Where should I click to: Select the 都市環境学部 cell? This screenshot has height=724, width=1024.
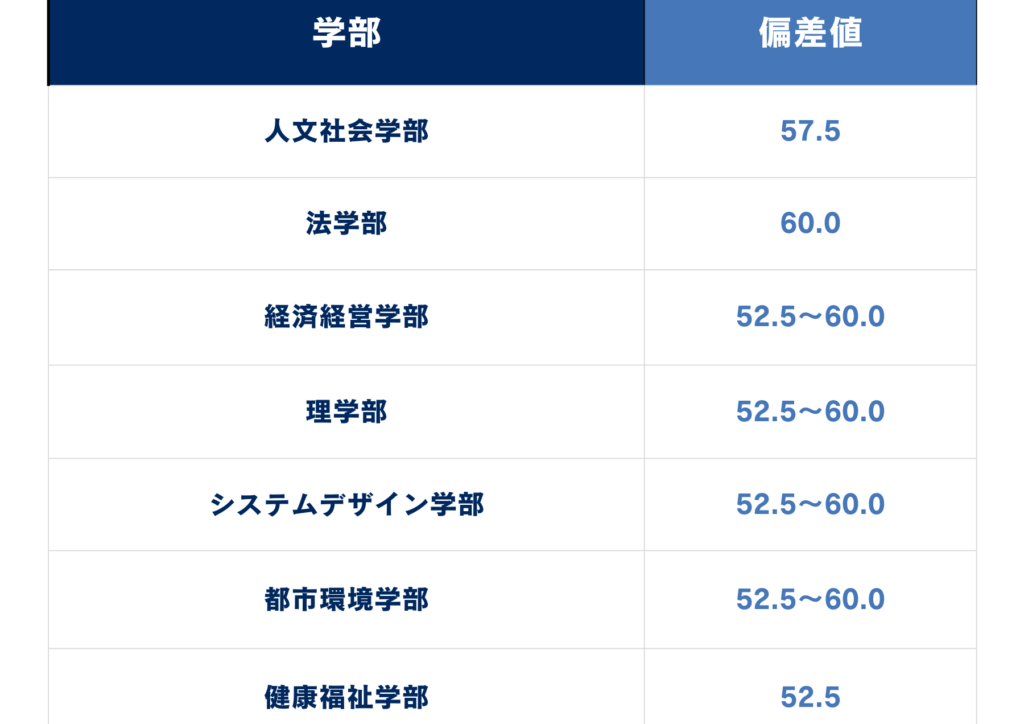pyautogui.click(x=346, y=599)
